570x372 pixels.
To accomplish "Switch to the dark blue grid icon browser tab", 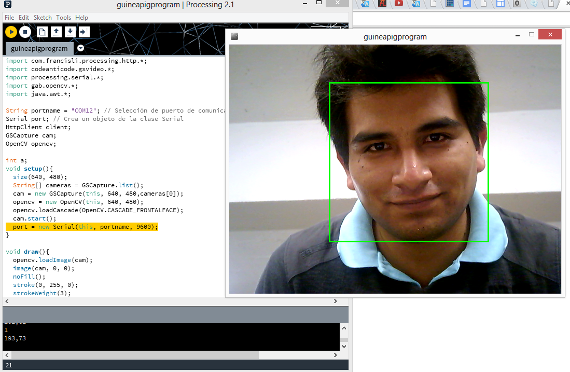I will click(450, 4).
